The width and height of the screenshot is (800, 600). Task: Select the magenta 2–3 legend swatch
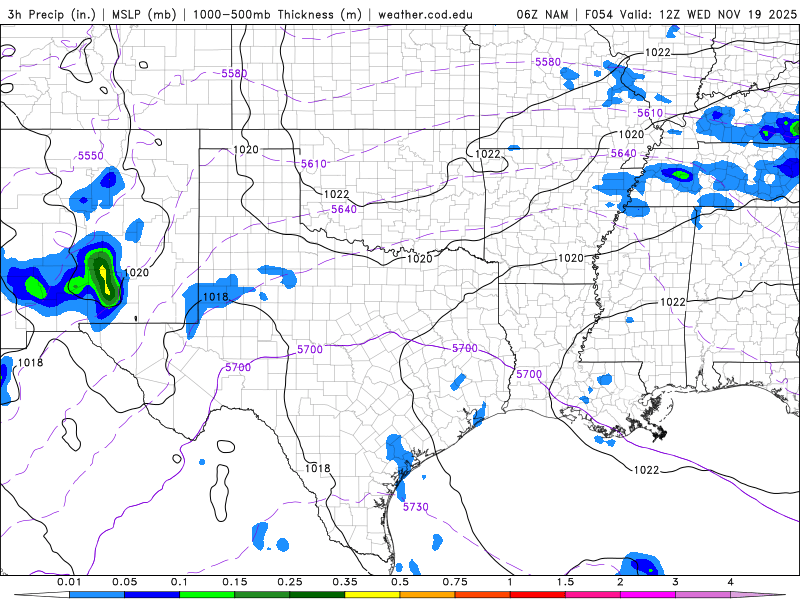(x=648, y=595)
